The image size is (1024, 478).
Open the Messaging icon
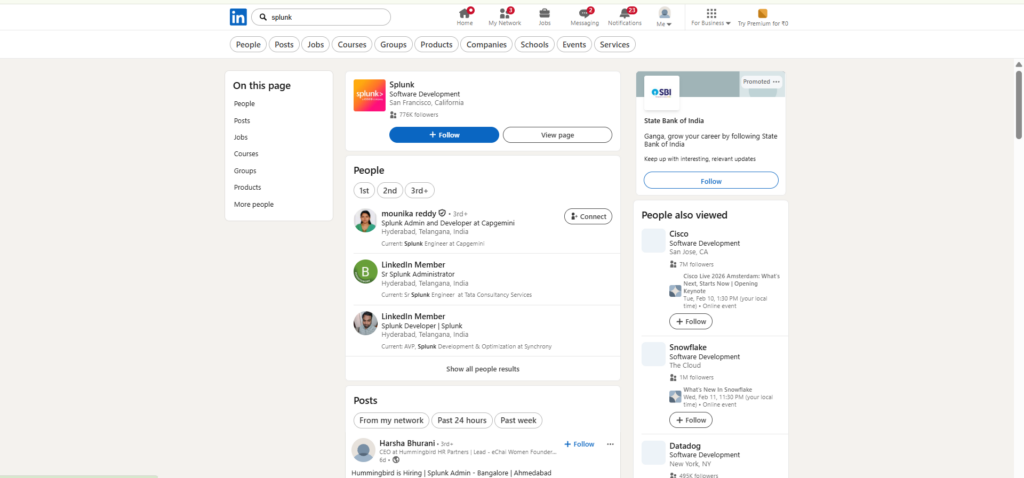pyautogui.click(x=584, y=13)
